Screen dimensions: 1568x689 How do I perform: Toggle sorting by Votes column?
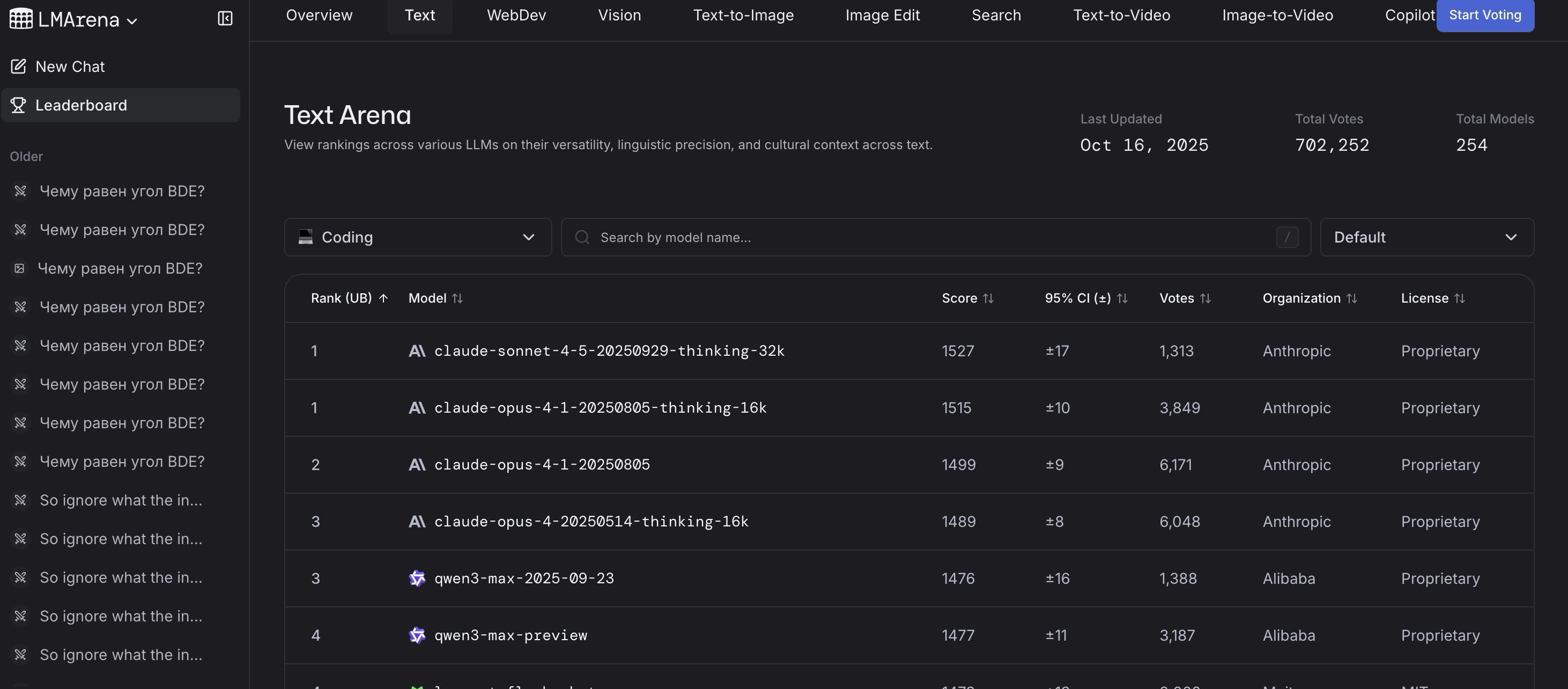click(1205, 298)
